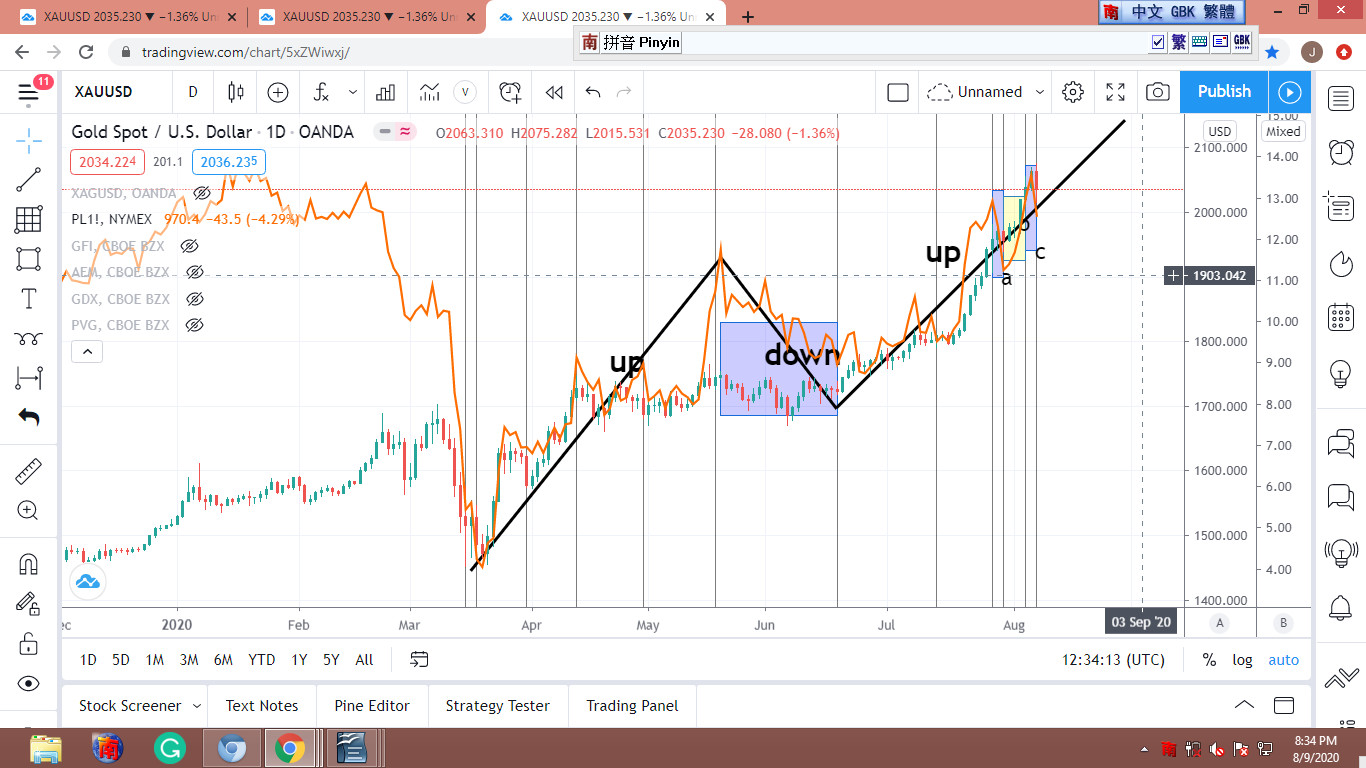Toggle visibility of XAGUSD, OANDA series
The width and height of the screenshot is (1366, 768).
coord(201,193)
